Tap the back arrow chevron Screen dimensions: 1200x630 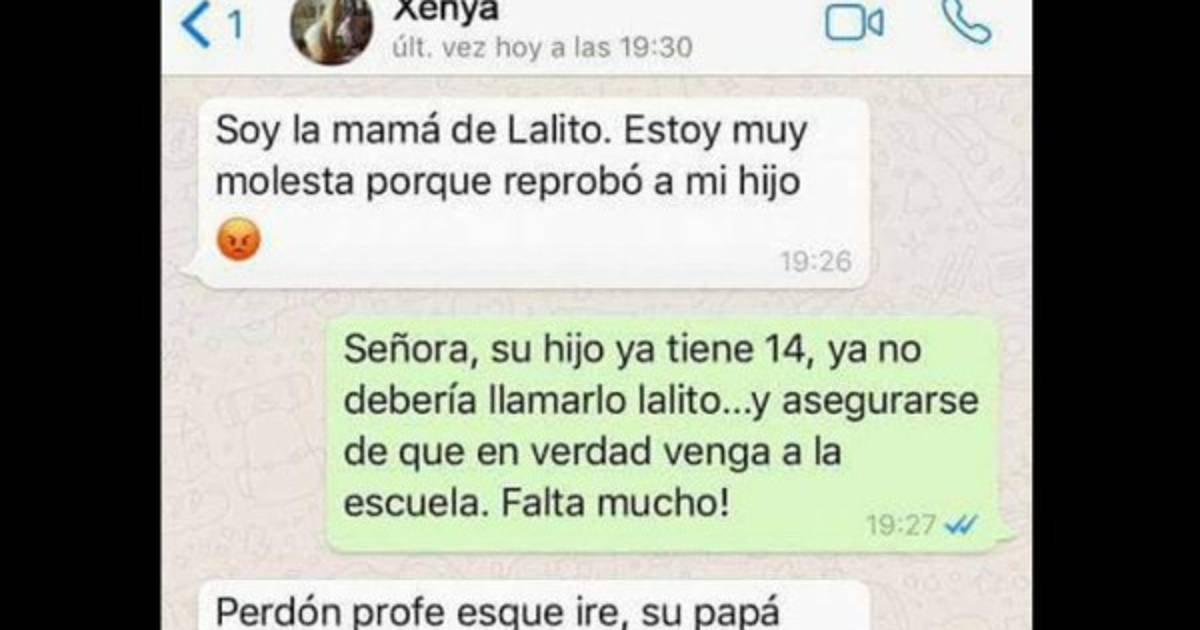coord(195,25)
